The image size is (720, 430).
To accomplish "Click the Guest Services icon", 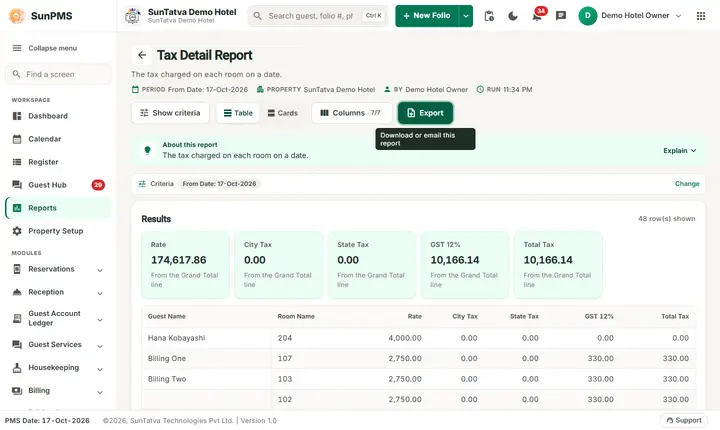I will (17, 345).
